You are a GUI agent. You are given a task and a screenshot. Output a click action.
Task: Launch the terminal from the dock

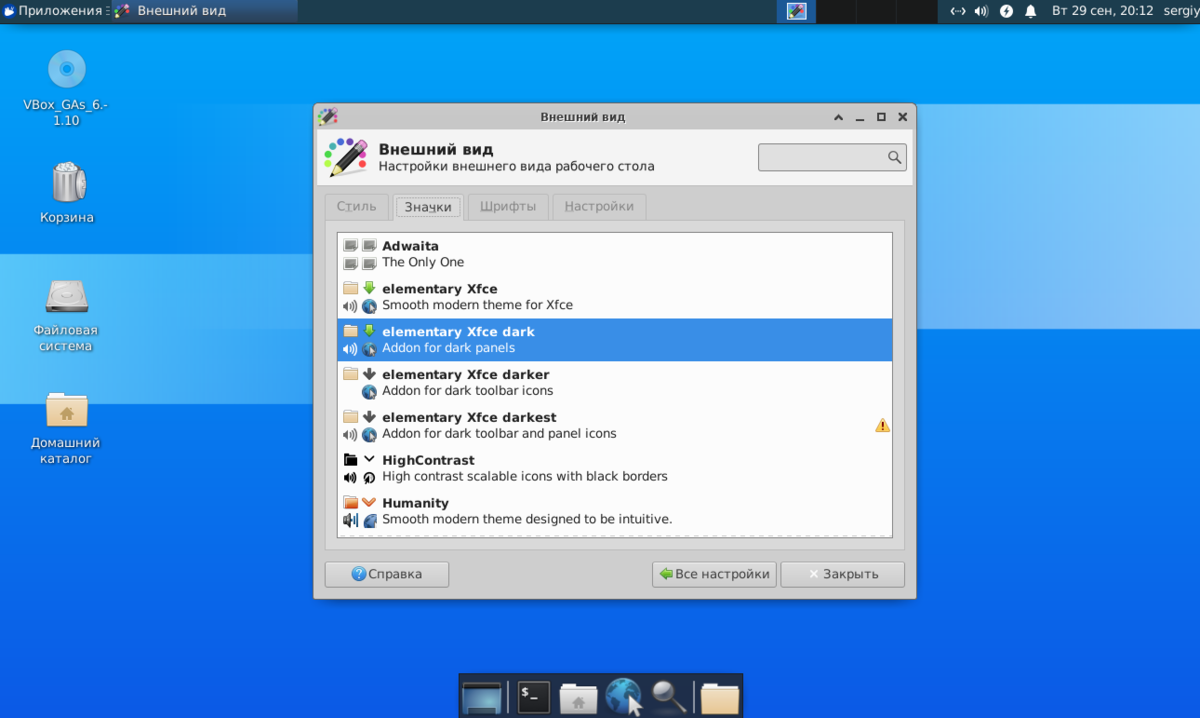pyautogui.click(x=533, y=697)
